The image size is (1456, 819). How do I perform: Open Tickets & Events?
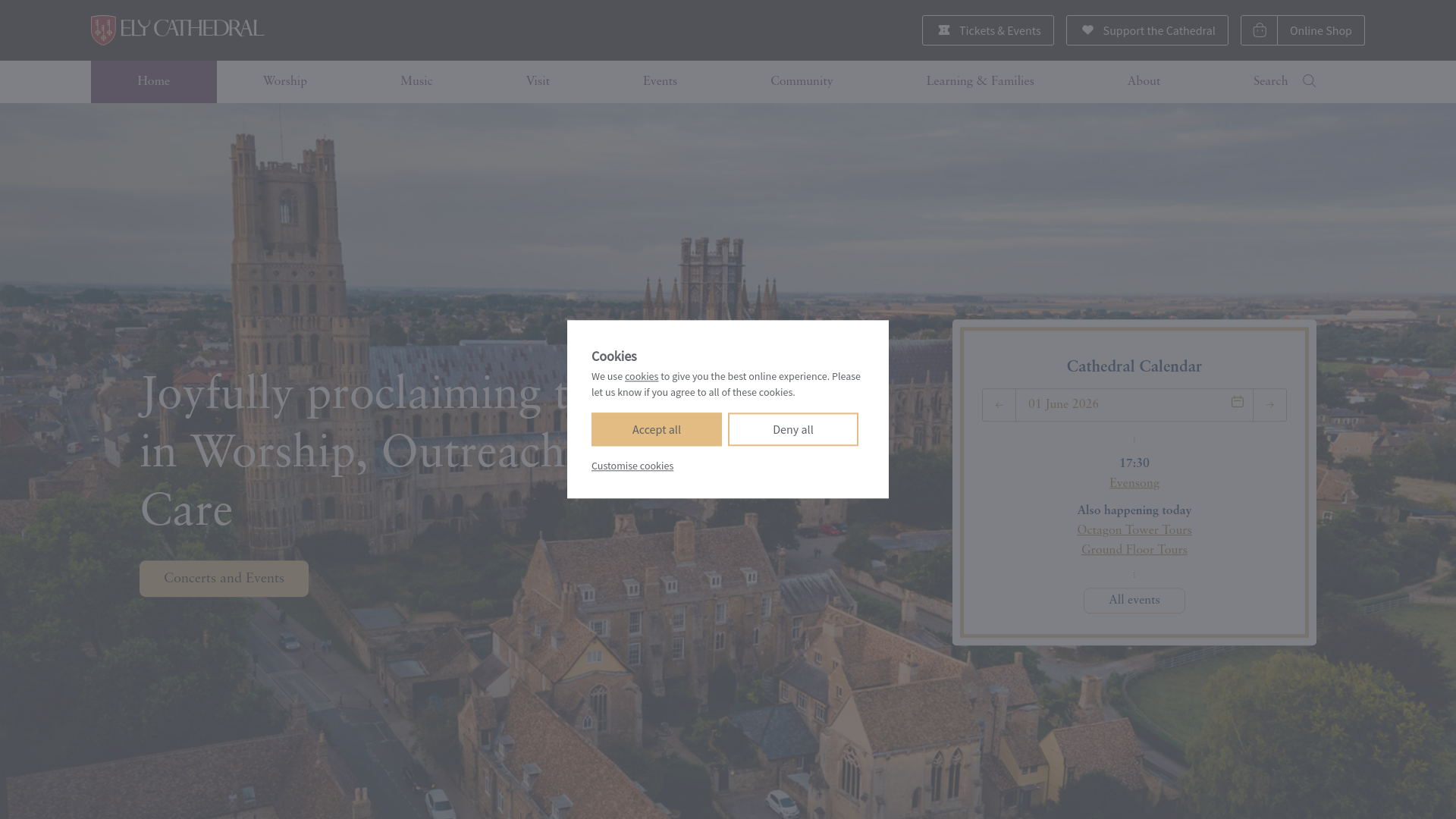988,30
